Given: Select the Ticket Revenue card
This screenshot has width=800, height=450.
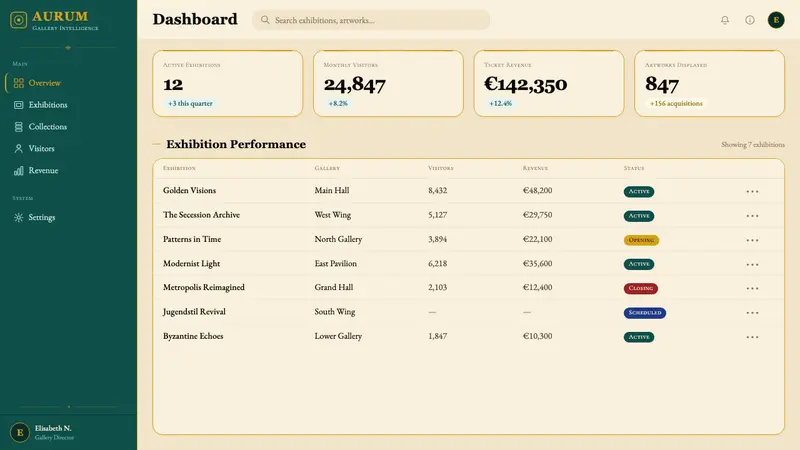Looking at the screenshot, I should pyautogui.click(x=549, y=83).
